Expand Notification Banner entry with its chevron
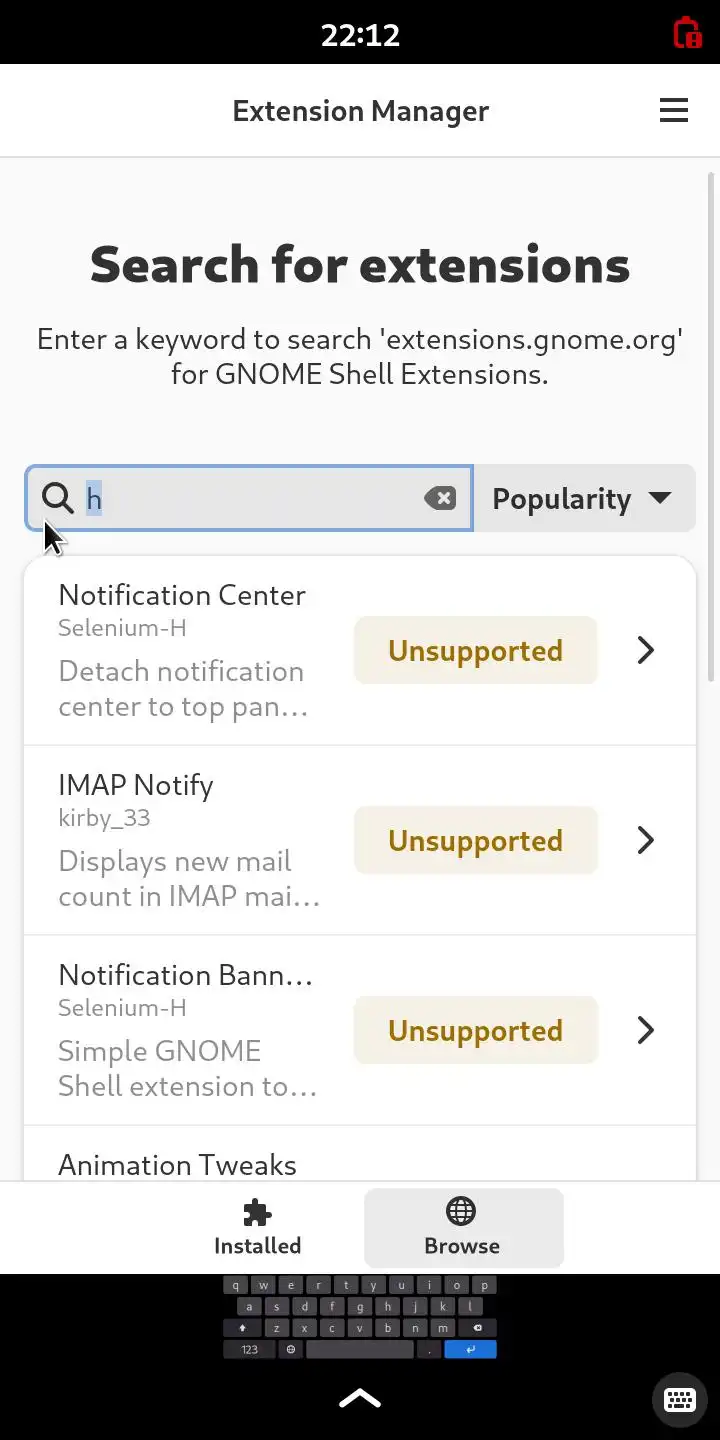 pyautogui.click(x=646, y=1030)
